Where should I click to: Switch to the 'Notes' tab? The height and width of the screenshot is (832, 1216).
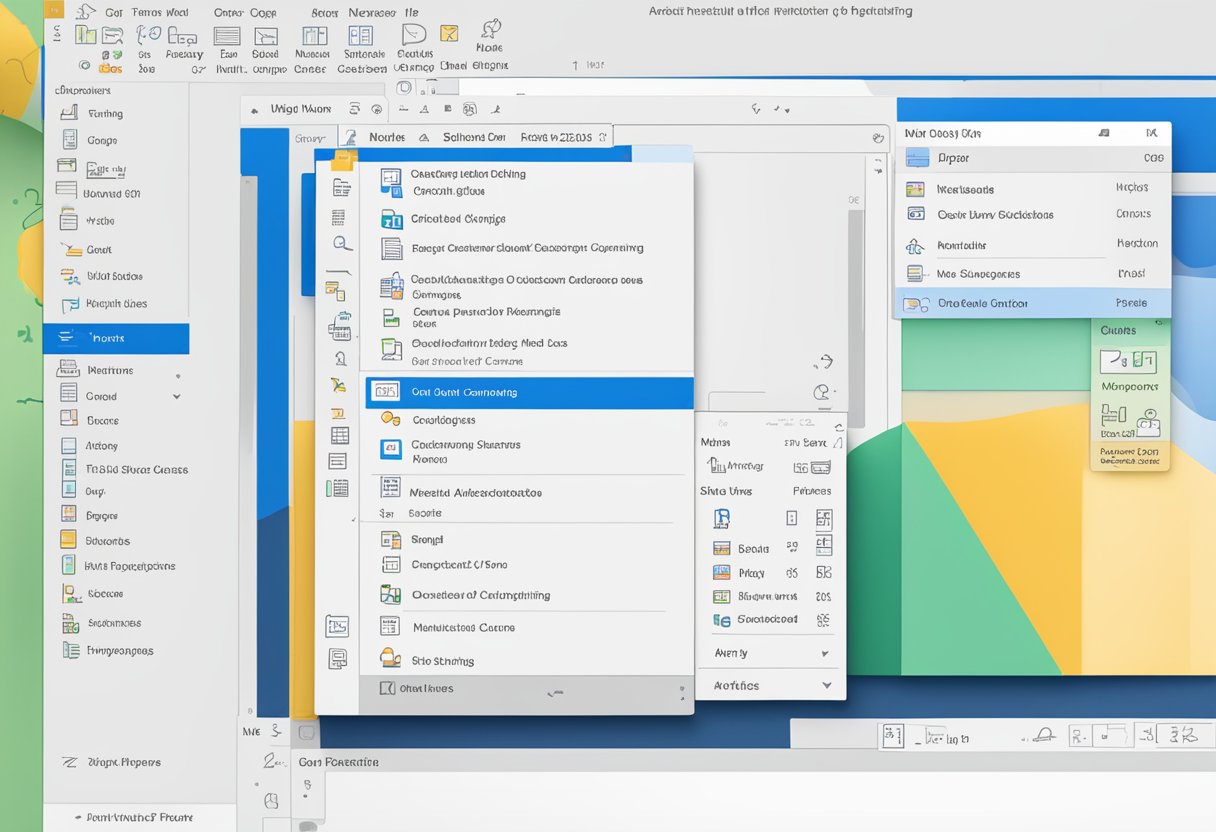click(387, 137)
